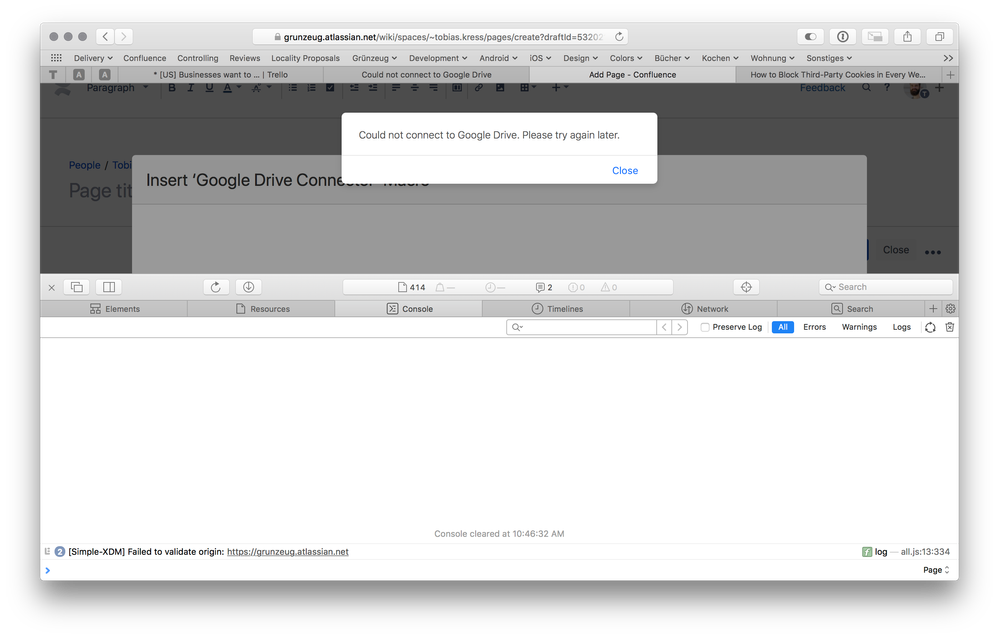Open the pinned T tab
The image size is (999, 638).
tap(53, 75)
